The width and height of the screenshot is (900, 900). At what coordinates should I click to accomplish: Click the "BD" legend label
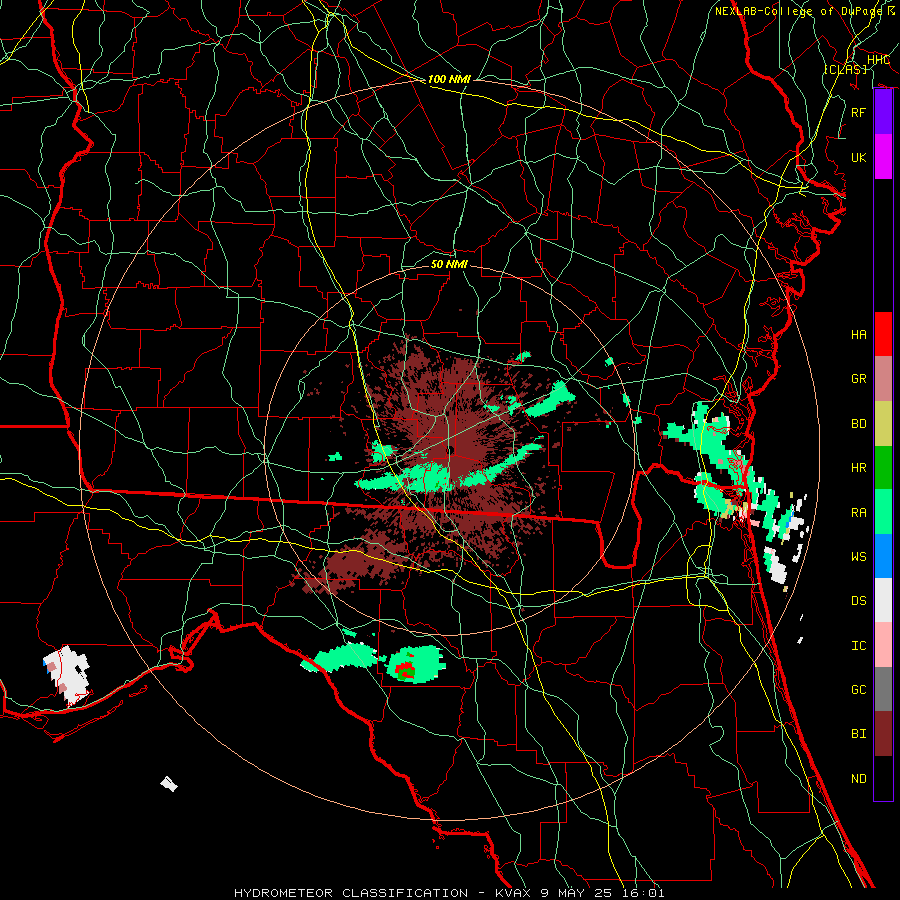click(x=858, y=424)
